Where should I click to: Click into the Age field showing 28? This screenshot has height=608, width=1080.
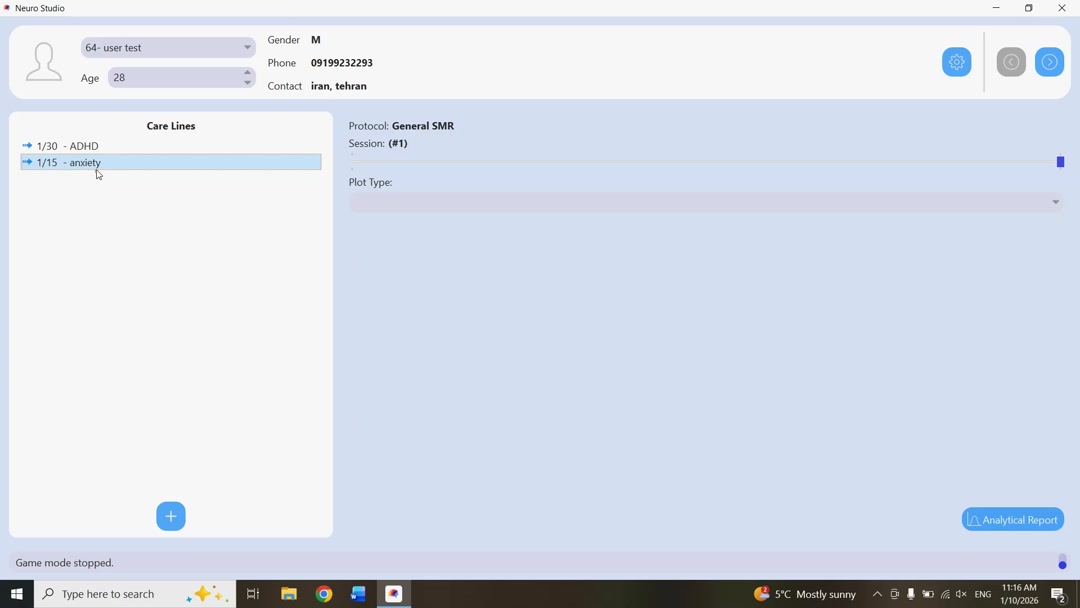point(174,78)
